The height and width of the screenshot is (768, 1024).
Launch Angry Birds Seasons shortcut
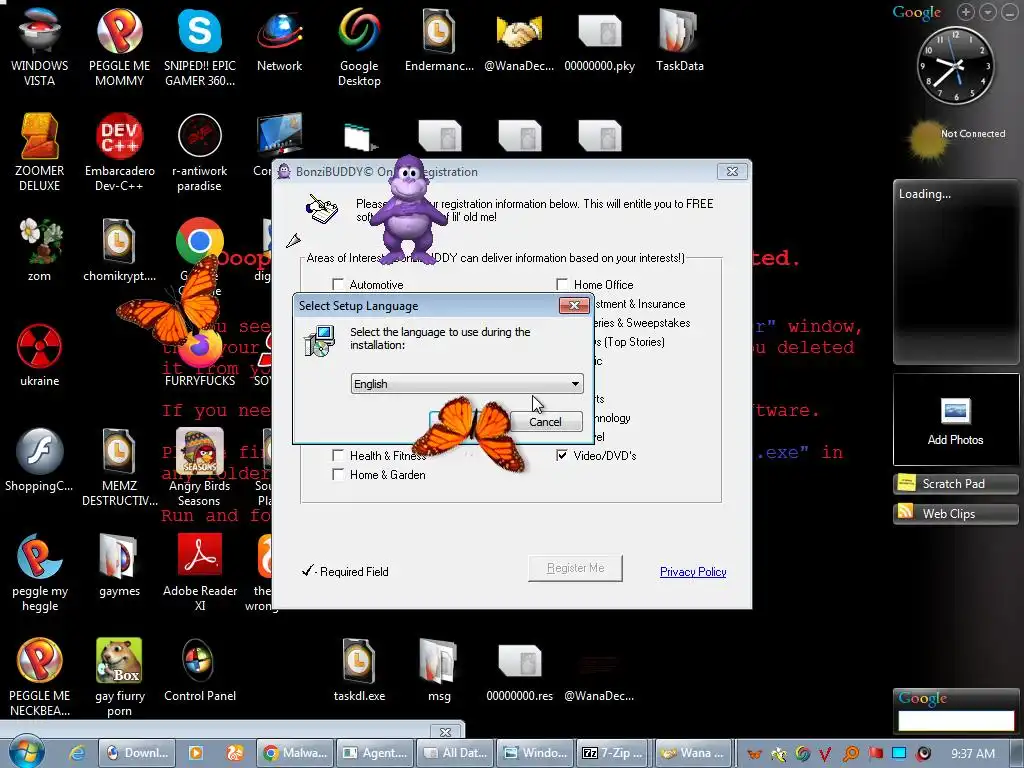tap(200, 467)
